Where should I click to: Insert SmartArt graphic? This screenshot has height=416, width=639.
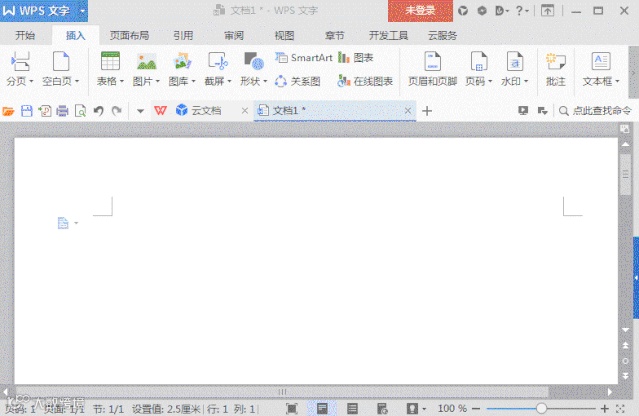tap(304, 58)
